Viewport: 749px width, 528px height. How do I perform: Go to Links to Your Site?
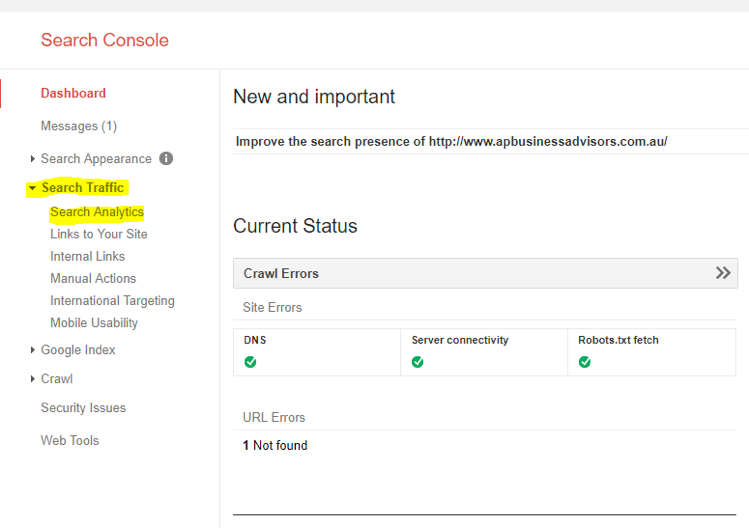tap(99, 234)
